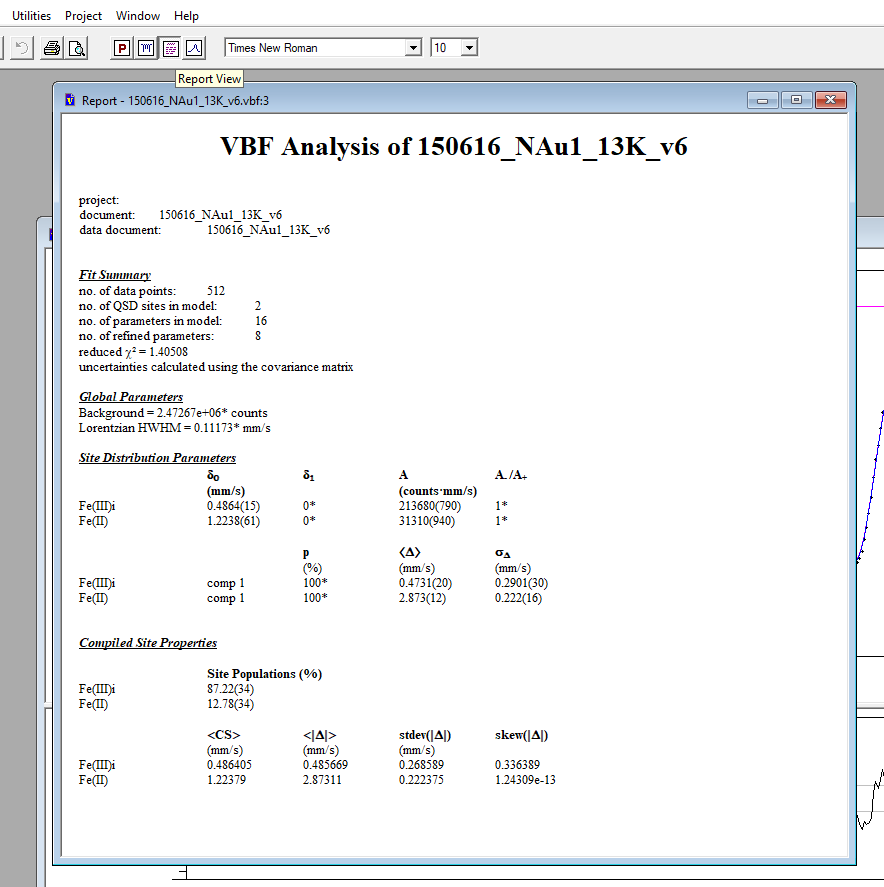
Task: Click the site population 12.78(34)
Action: pos(230,704)
